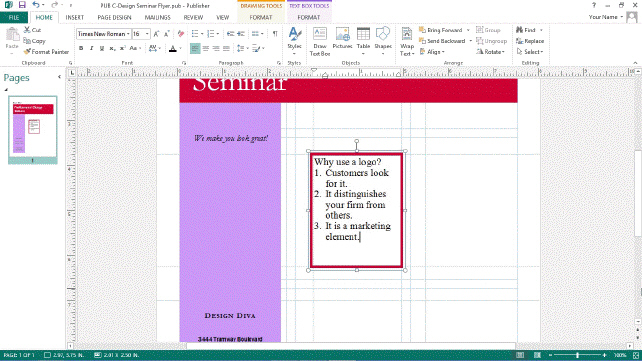The height and width of the screenshot is (361, 642).
Task: Toggle Underline formatting
Action: click(102, 48)
